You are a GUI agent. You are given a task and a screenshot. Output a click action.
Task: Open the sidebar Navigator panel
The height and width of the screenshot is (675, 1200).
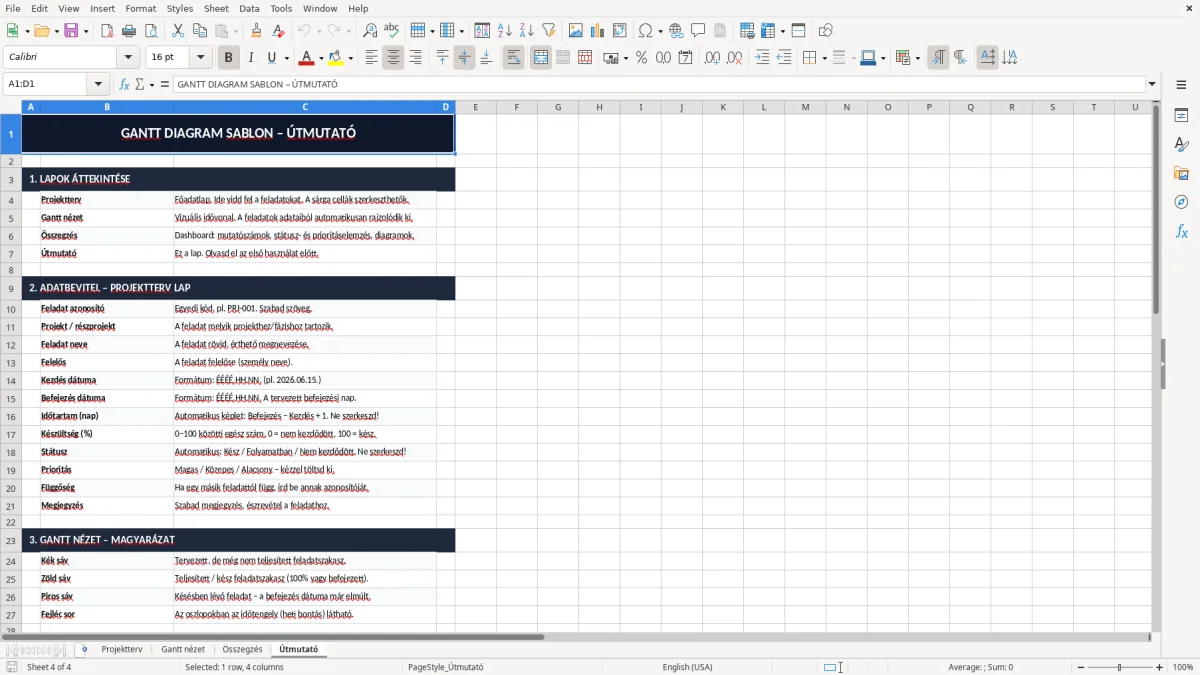(1181, 202)
